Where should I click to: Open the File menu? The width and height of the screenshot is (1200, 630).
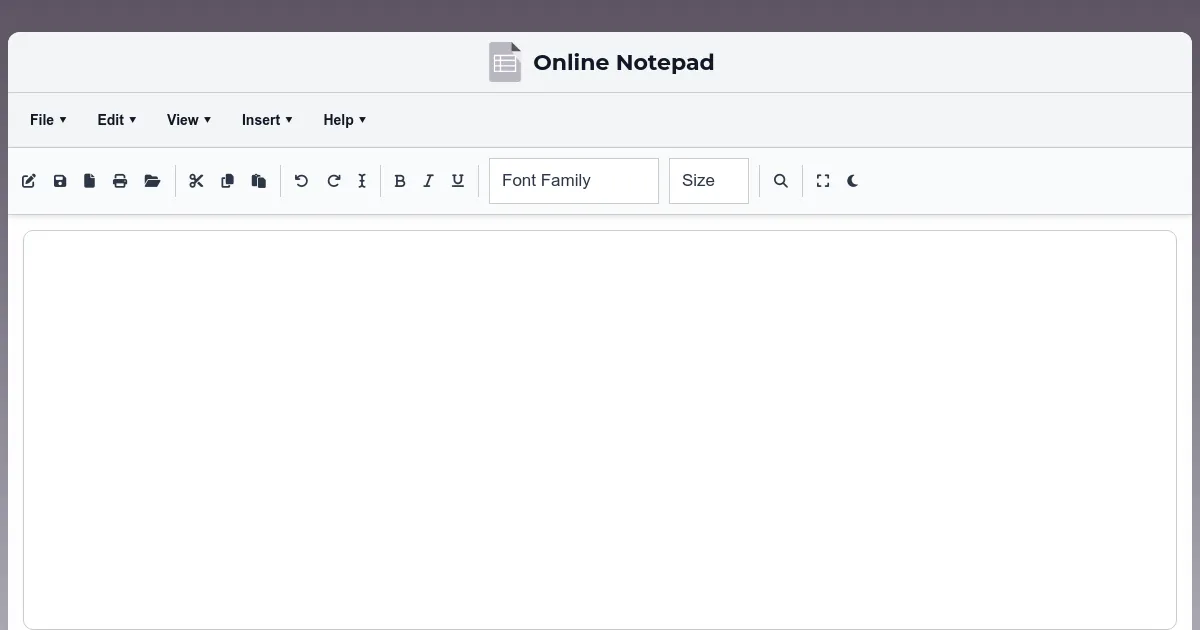pyautogui.click(x=47, y=119)
